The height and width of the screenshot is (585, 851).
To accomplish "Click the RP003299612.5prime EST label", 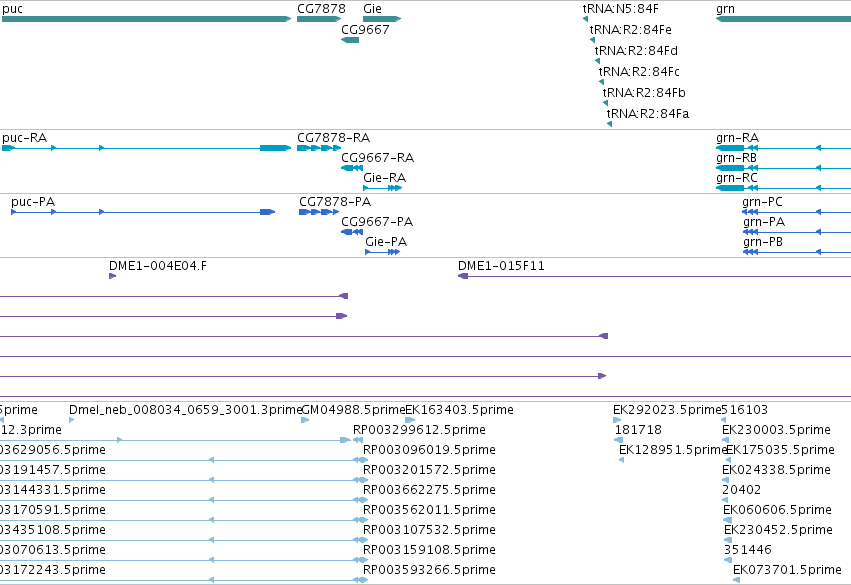I will coord(420,430).
